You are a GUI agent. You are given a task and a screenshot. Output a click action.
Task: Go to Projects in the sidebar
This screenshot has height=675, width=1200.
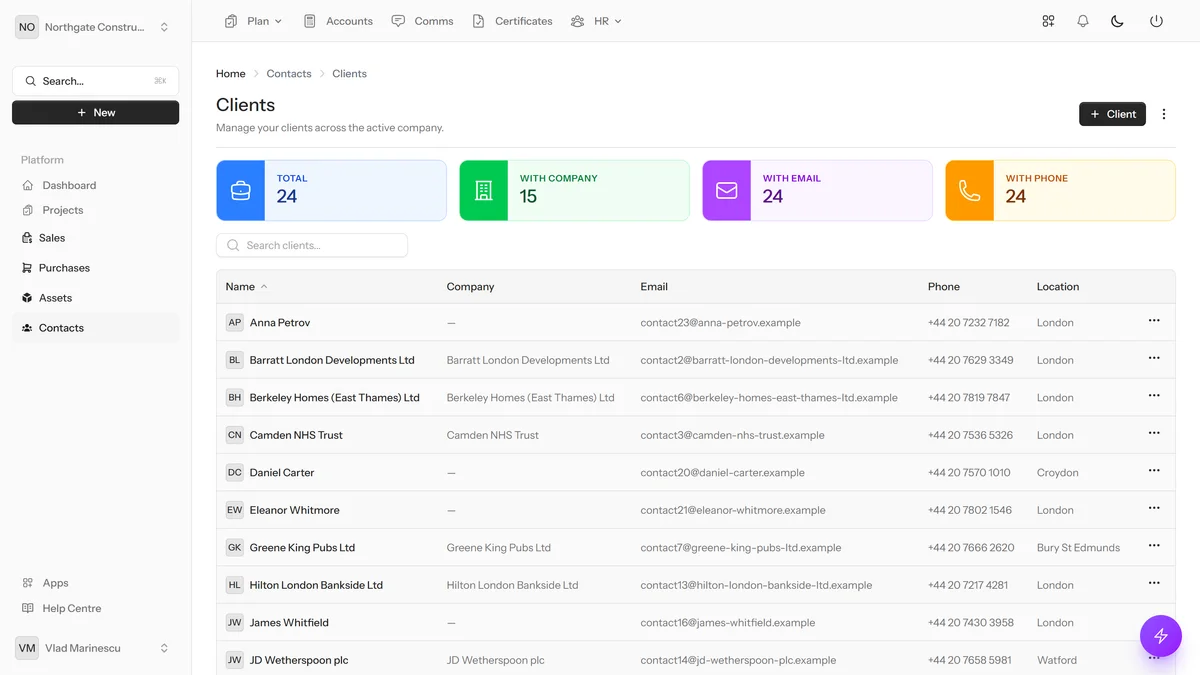(63, 211)
